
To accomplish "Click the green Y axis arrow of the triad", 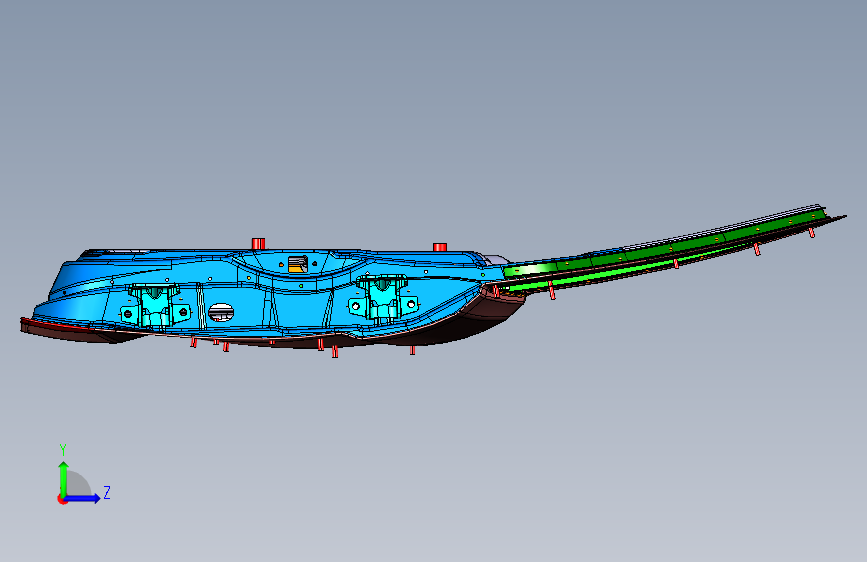I will [x=64, y=479].
